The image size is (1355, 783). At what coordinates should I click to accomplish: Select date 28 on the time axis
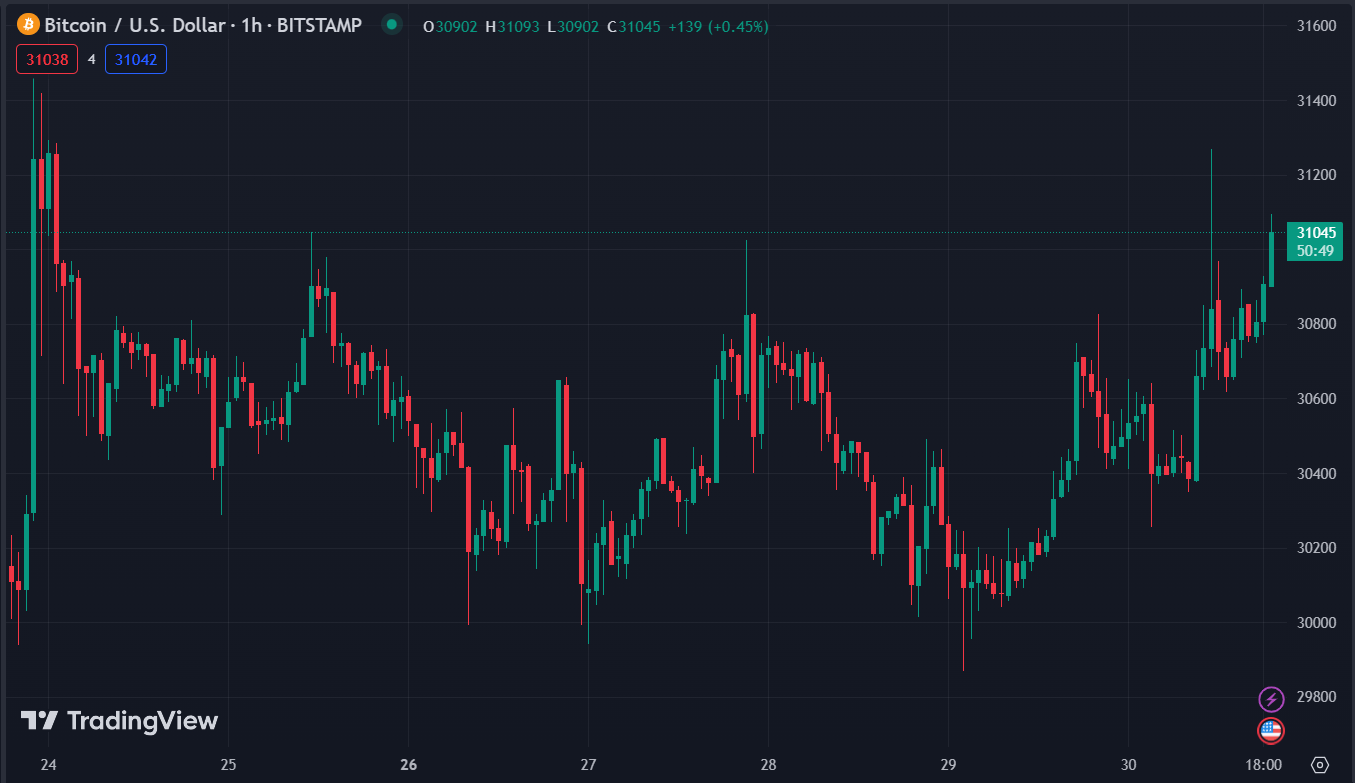768,764
